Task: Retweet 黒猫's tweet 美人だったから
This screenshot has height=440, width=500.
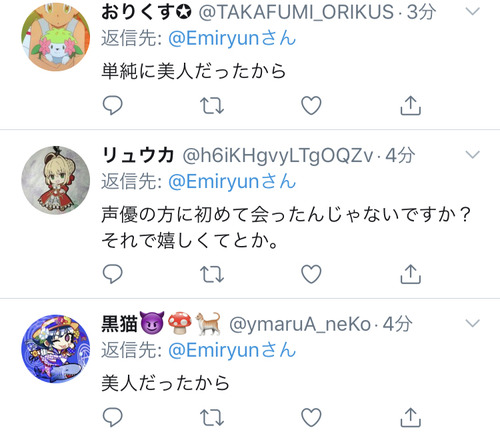Action: (212, 418)
